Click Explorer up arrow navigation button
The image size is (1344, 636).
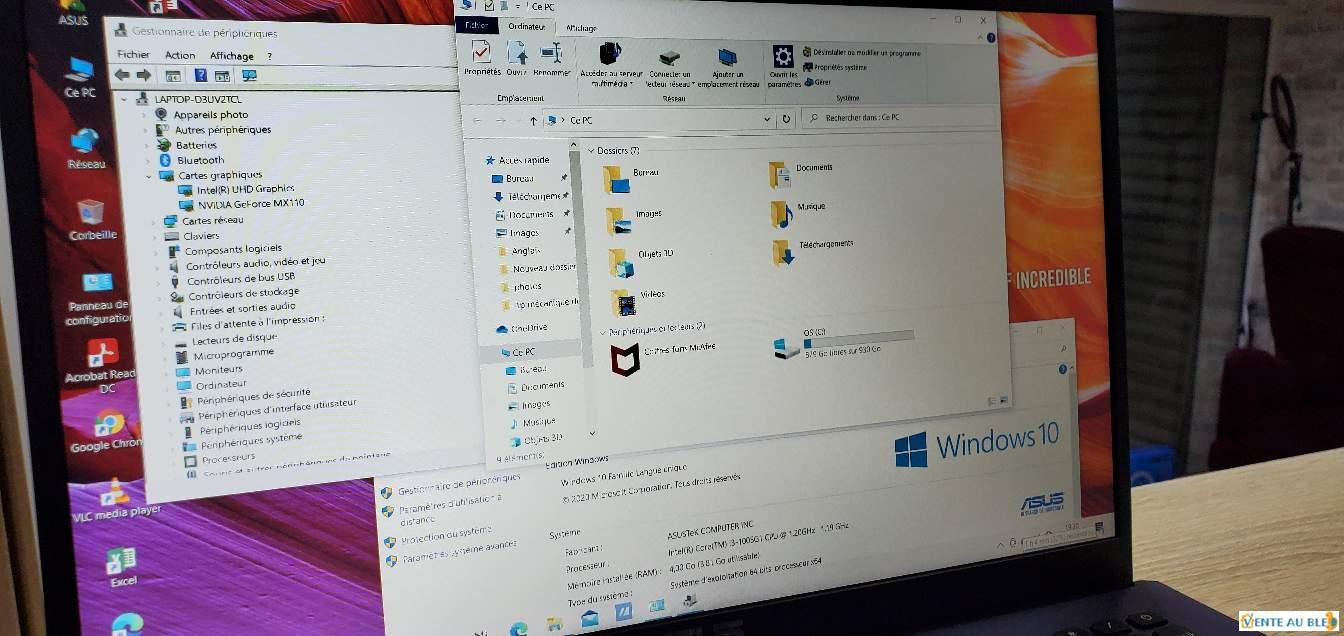533,120
